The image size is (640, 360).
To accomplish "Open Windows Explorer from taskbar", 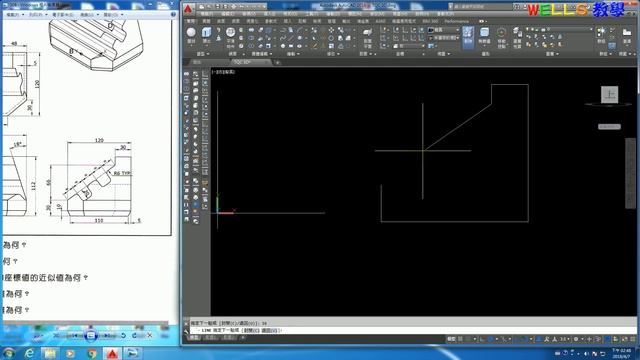I will pyautogui.click(x=49, y=353).
